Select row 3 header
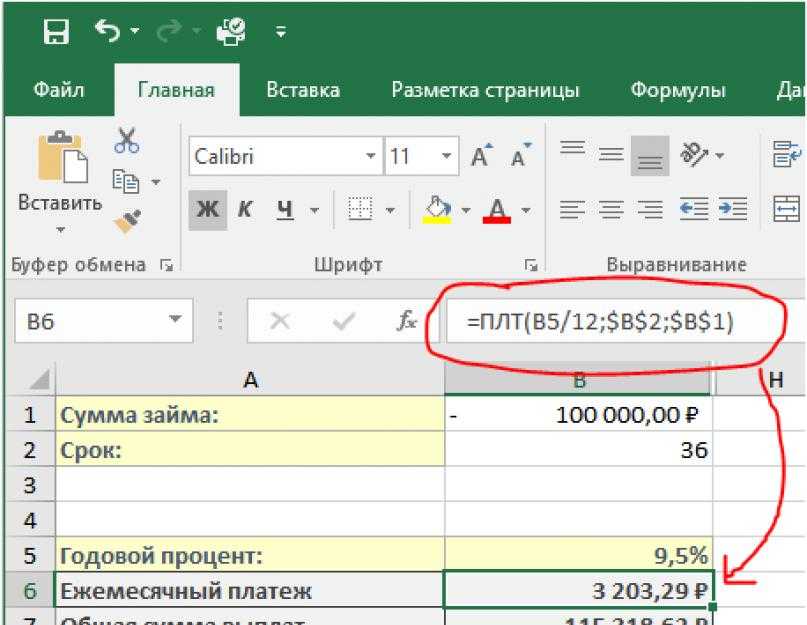 pyautogui.click(x=30, y=485)
